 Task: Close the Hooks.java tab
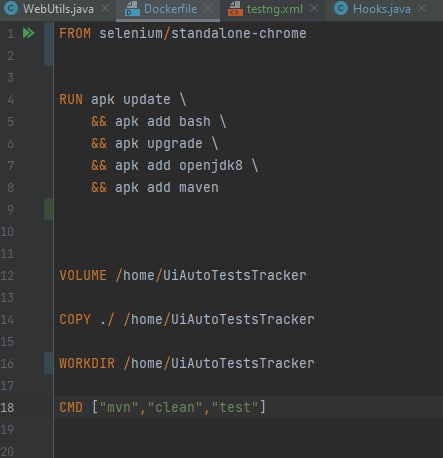(x=422, y=9)
